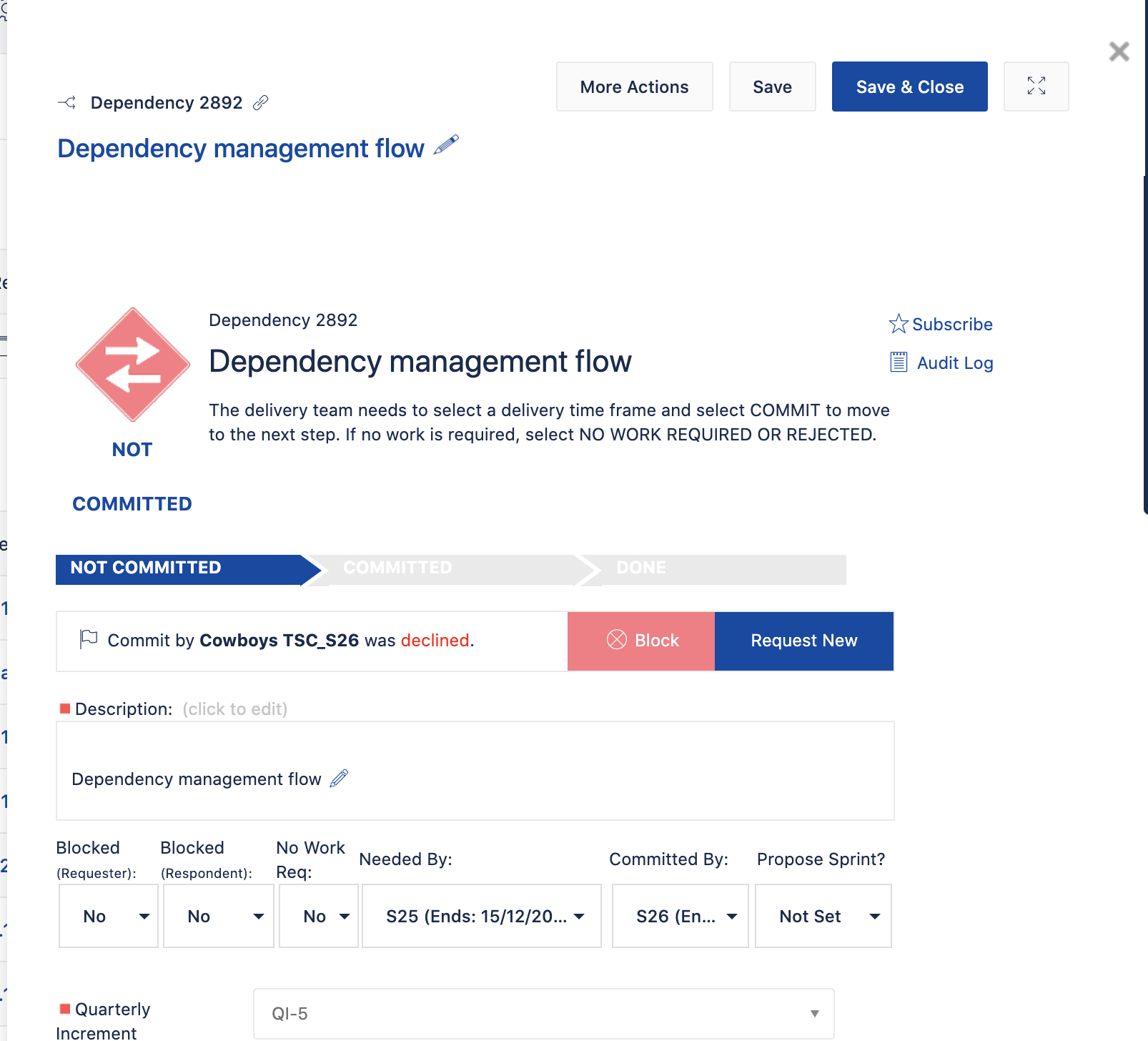Click the Quarterly Increment label
The image size is (1148, 1041).
[103, 1021]
